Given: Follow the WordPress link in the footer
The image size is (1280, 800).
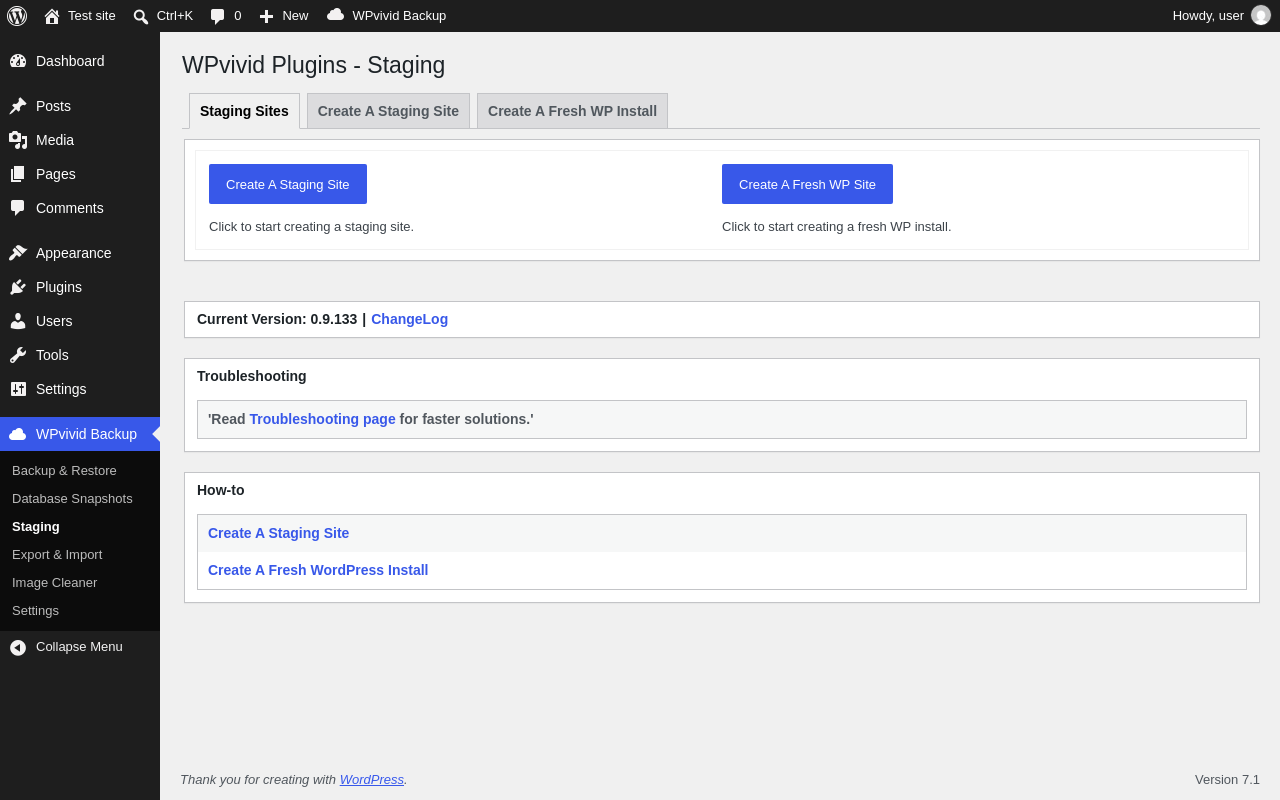Looking at the screenshot, I should click(x=372, y=779).
